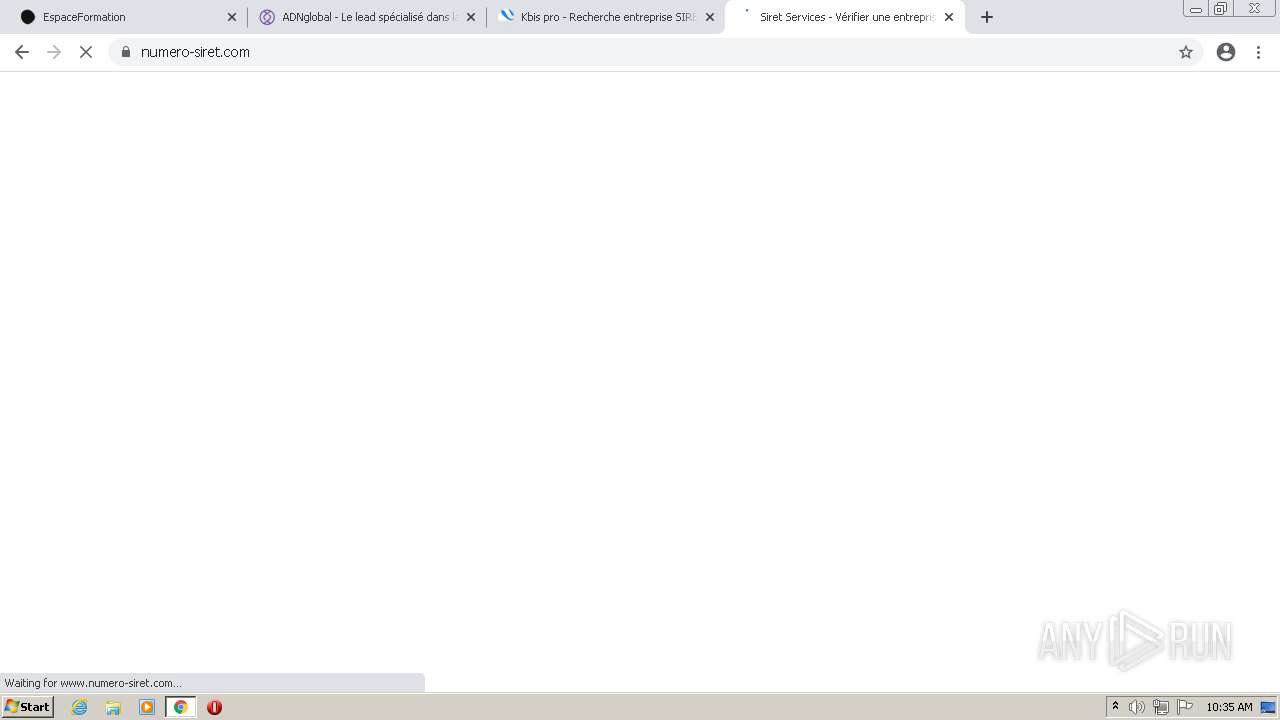Select the Chrome taskbar button

[180, 707]
